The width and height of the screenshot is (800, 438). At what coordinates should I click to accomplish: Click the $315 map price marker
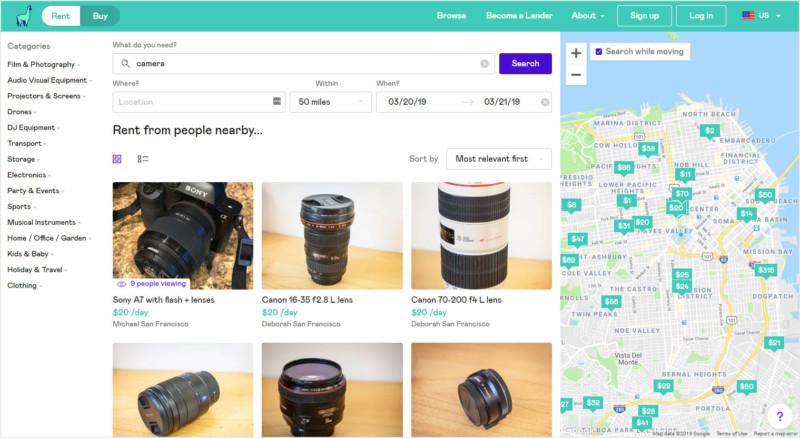(x=766, y=270)
